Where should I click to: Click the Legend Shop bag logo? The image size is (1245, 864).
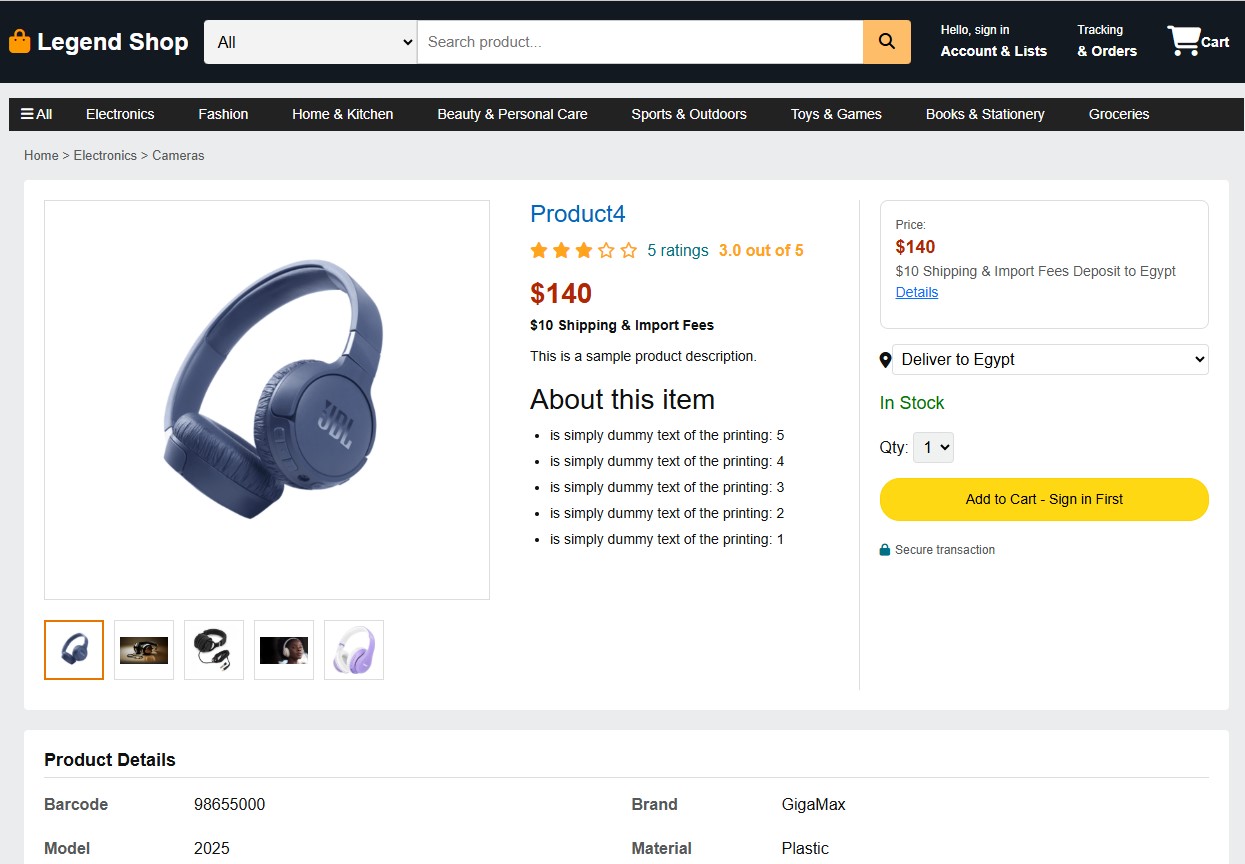tap(19, 42)
